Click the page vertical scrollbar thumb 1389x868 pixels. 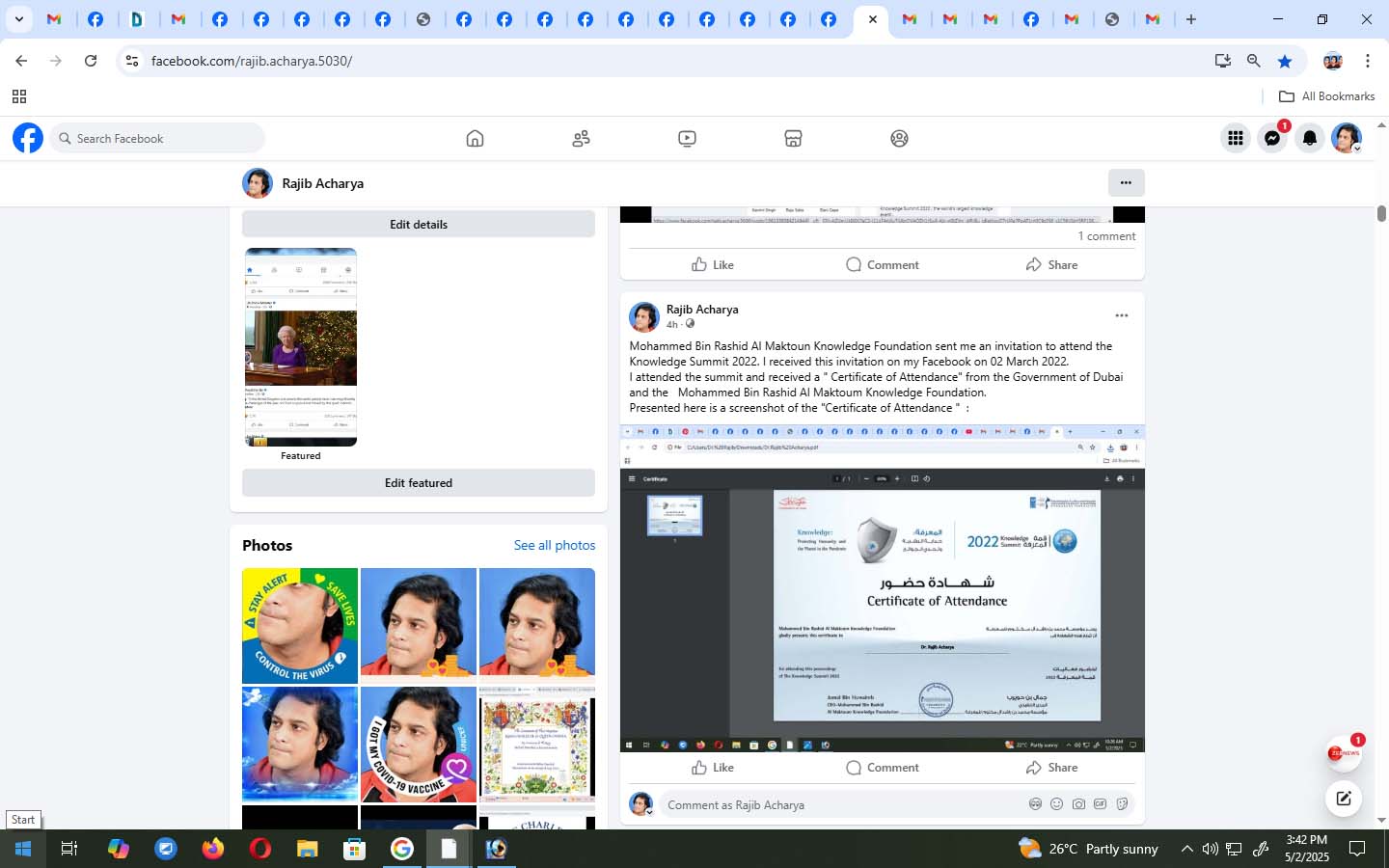[x=1381, y=213]
